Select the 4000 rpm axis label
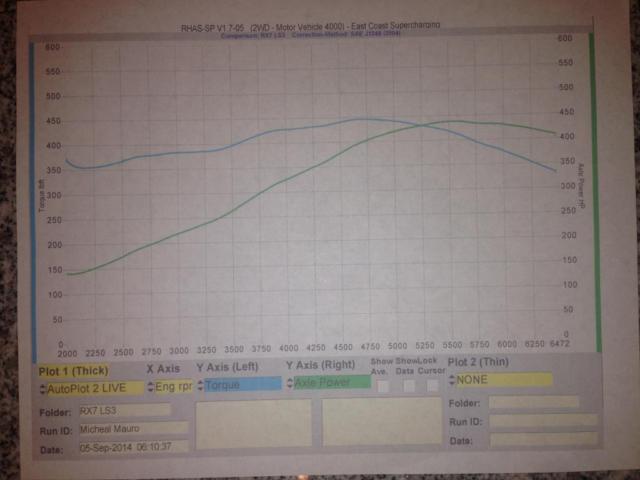Screen dimensions: 640x480 coord(288,348)
